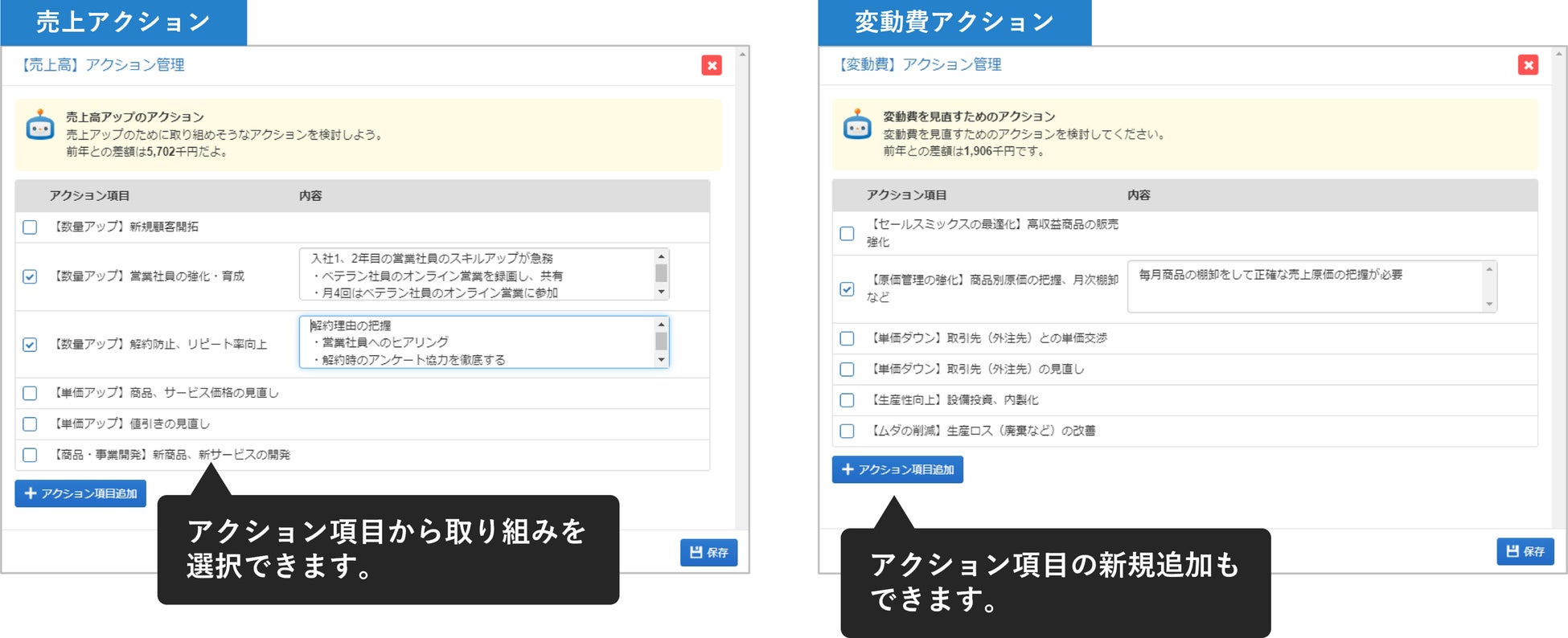Click the 【生産性向上】設備投資、内製化 row label

coord(953,399)
